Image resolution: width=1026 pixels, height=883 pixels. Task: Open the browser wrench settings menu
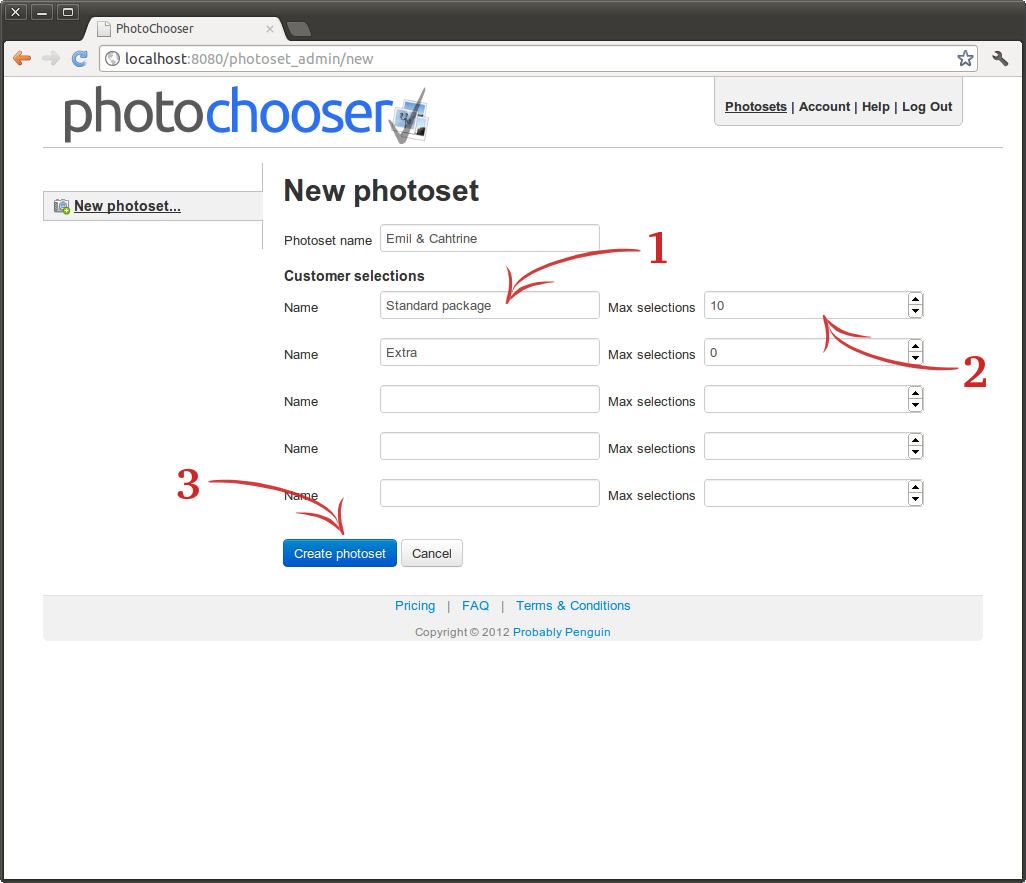(x=1000, y=58)
